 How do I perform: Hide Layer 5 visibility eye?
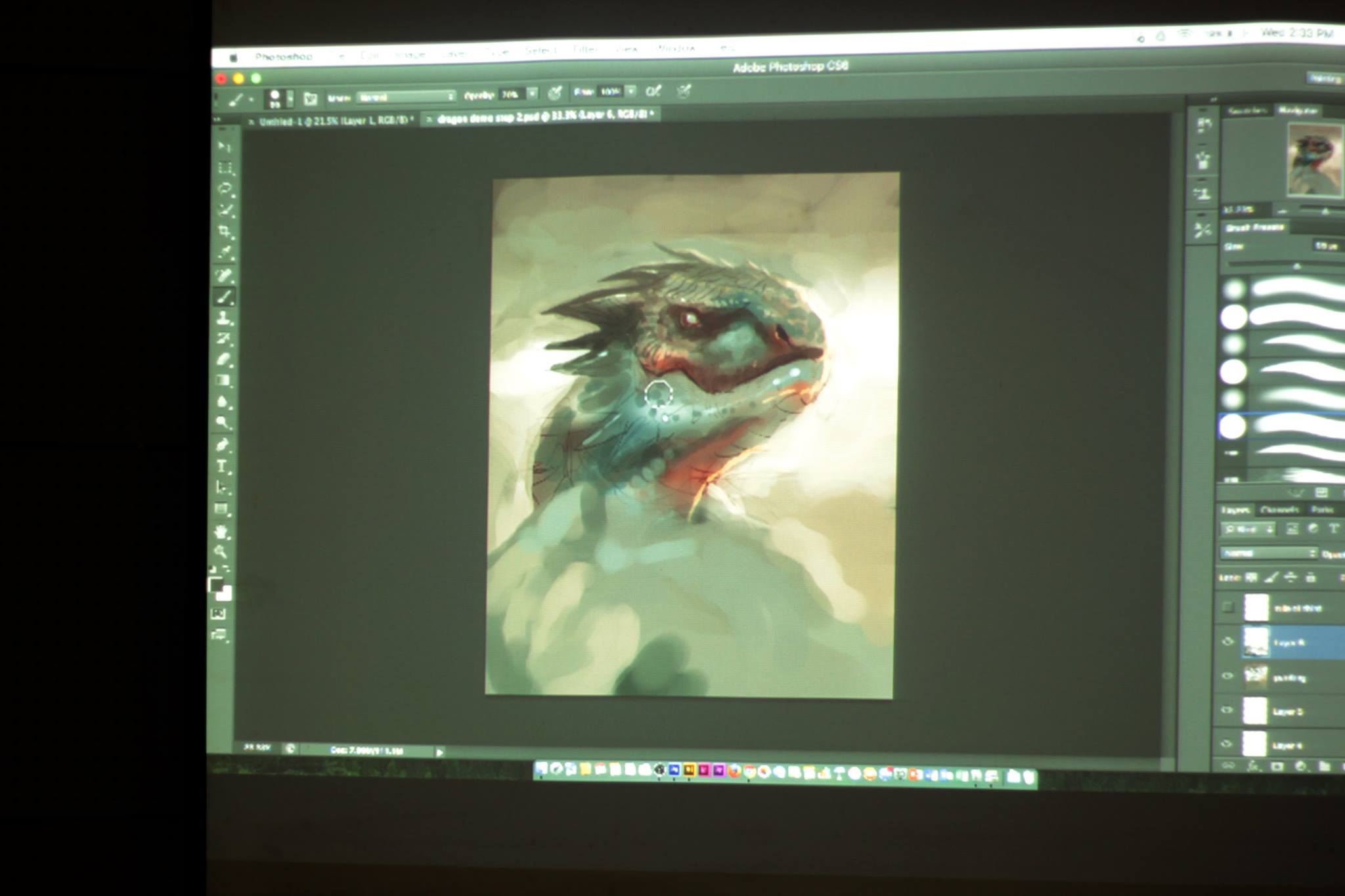pyautogui.click(x=1226, y=710)
